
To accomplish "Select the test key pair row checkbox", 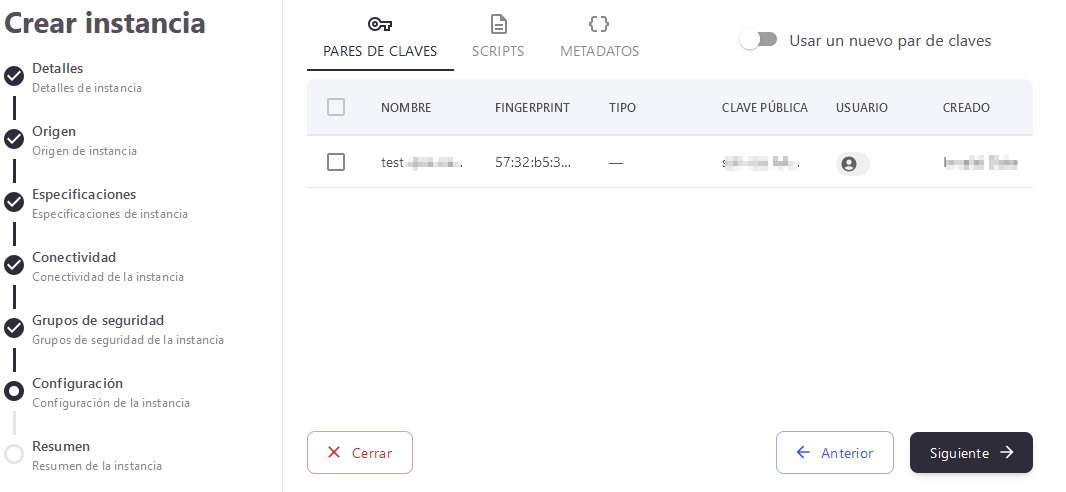I will pos(336,162).
